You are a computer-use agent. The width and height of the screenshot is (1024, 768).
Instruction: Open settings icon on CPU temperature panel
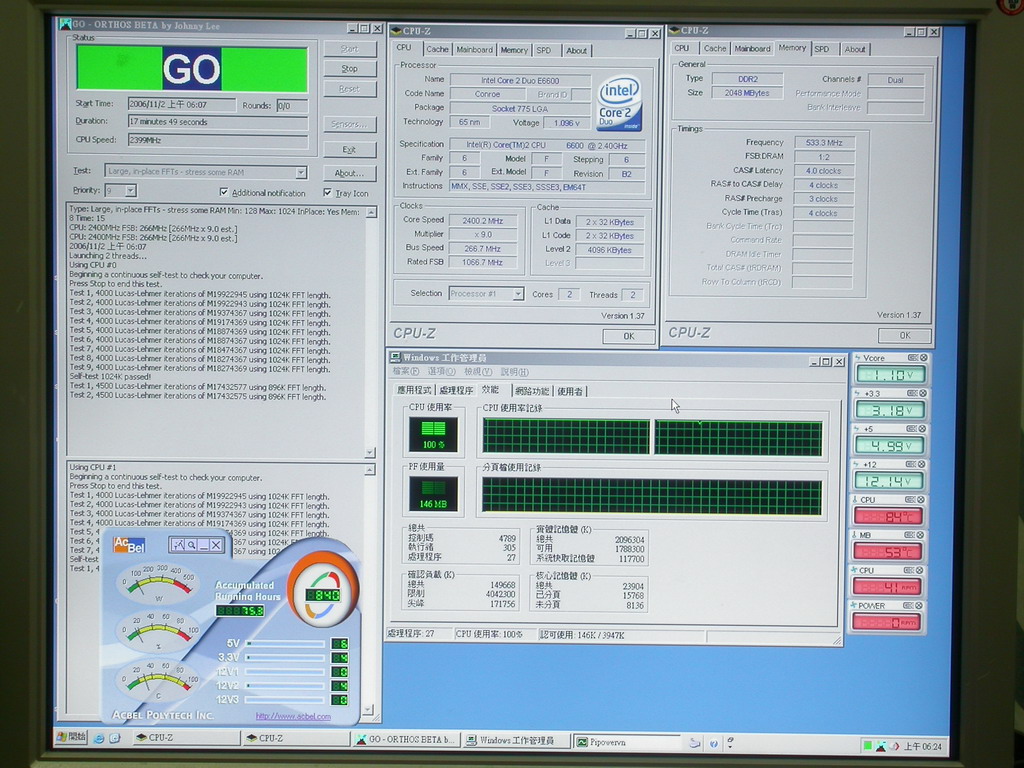[x=910, y=499]
